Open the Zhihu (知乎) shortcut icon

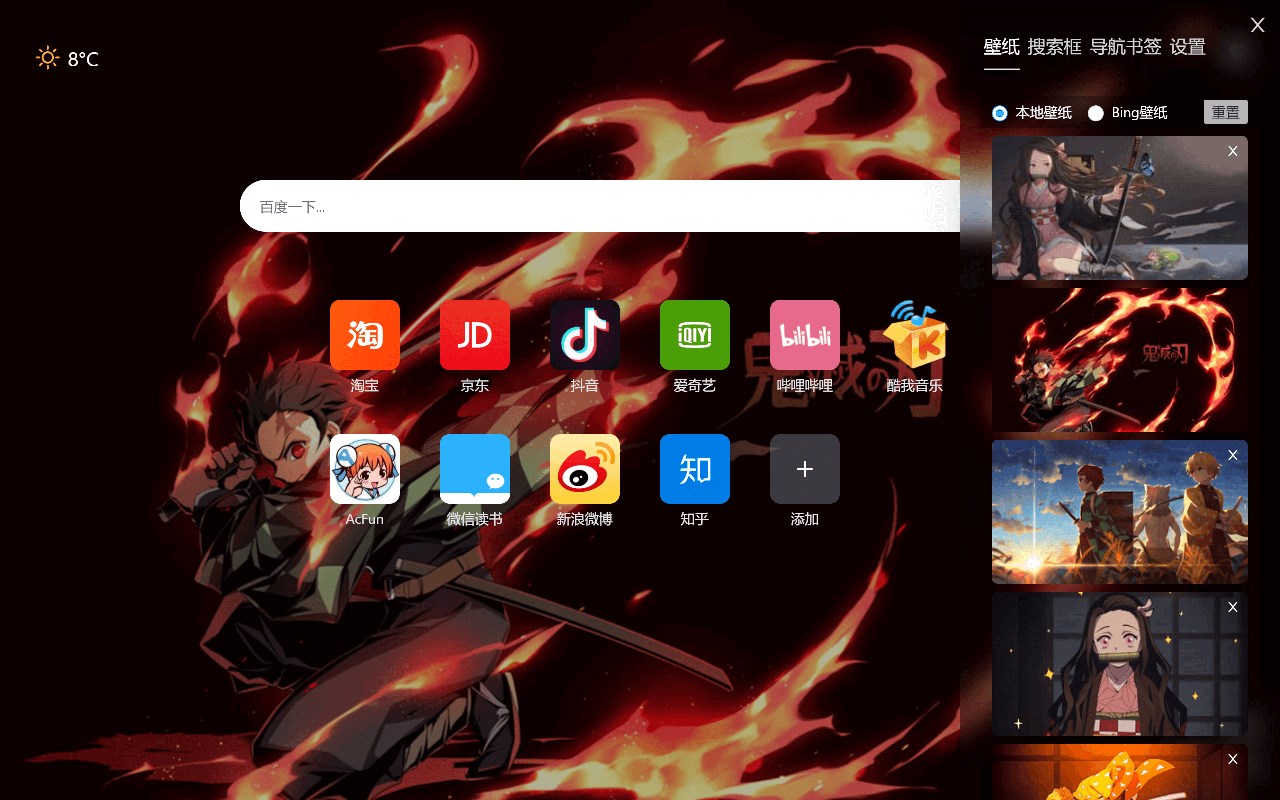pos(695,469)
